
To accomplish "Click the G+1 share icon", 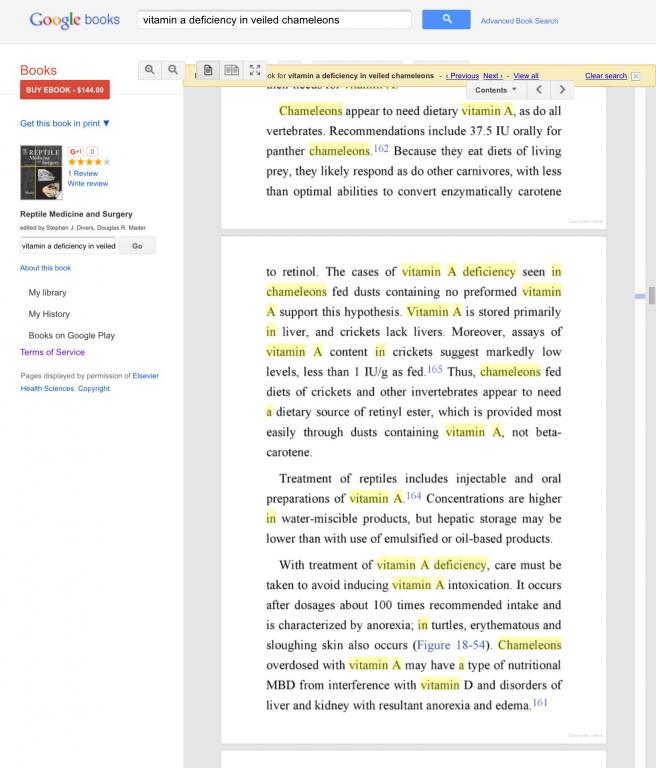I will (75, 151).
